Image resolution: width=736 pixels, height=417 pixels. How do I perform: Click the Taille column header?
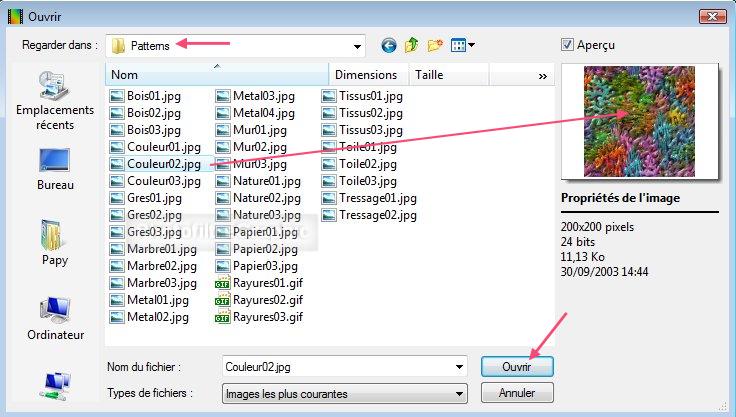tap(429, 75)
